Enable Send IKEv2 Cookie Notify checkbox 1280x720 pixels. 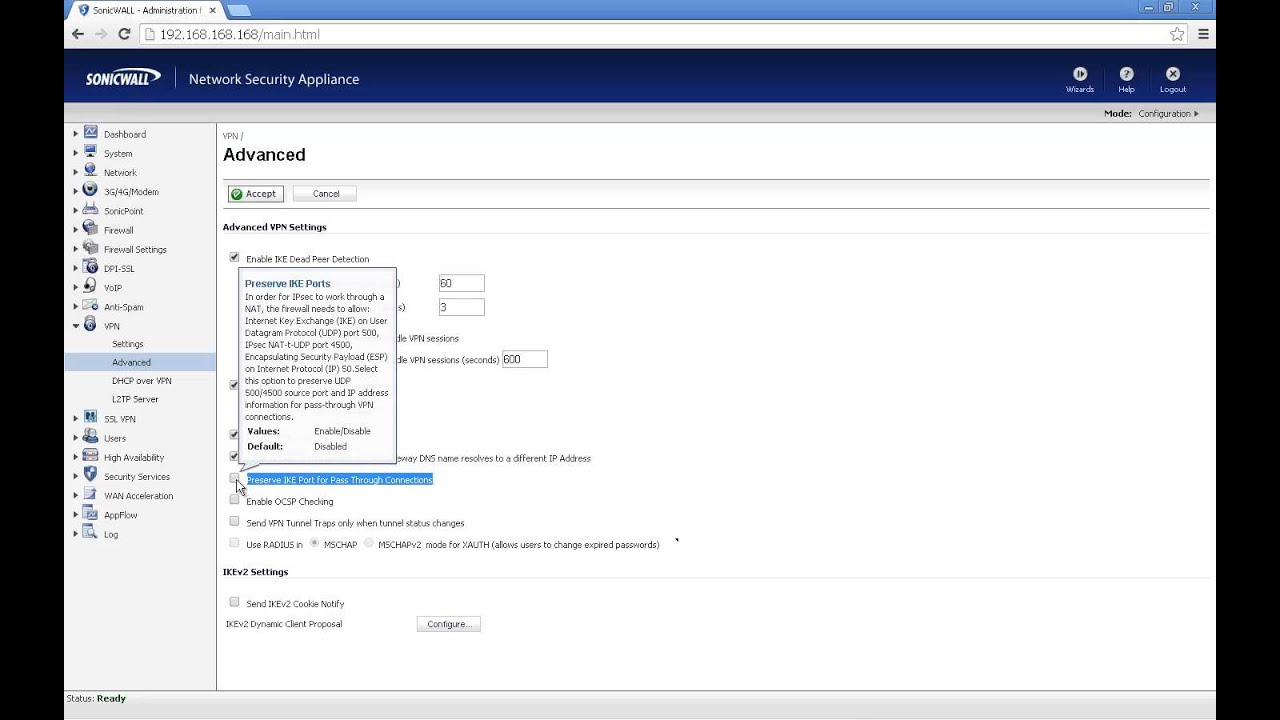click(x=234, y=603)
